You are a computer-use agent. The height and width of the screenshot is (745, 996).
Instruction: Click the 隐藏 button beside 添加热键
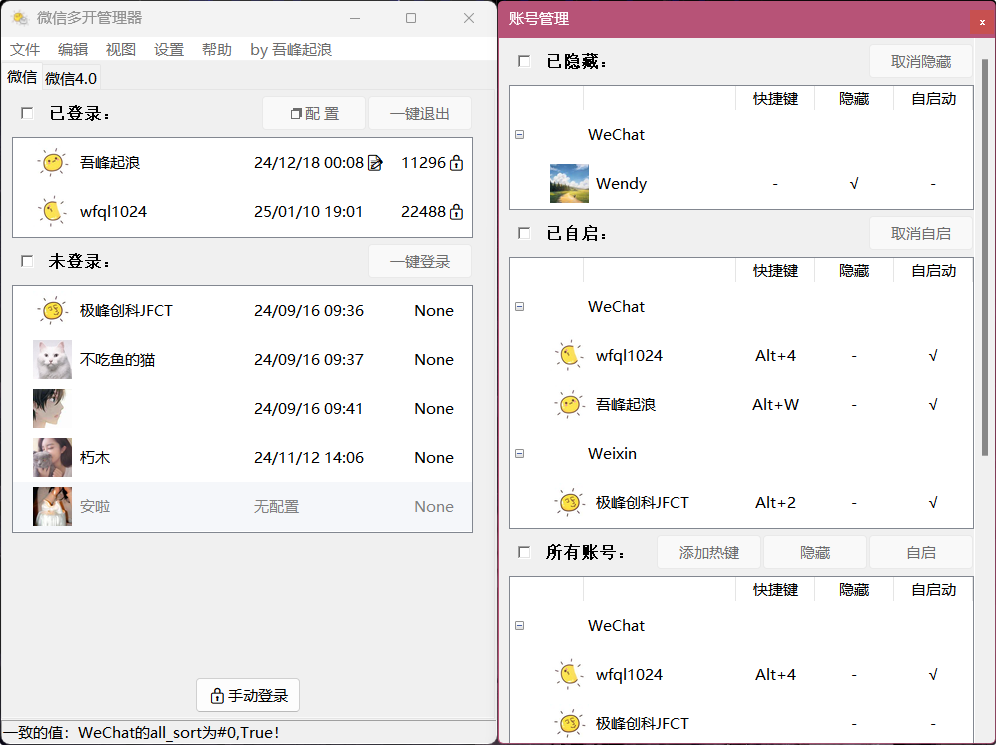[x=815, y=553]
